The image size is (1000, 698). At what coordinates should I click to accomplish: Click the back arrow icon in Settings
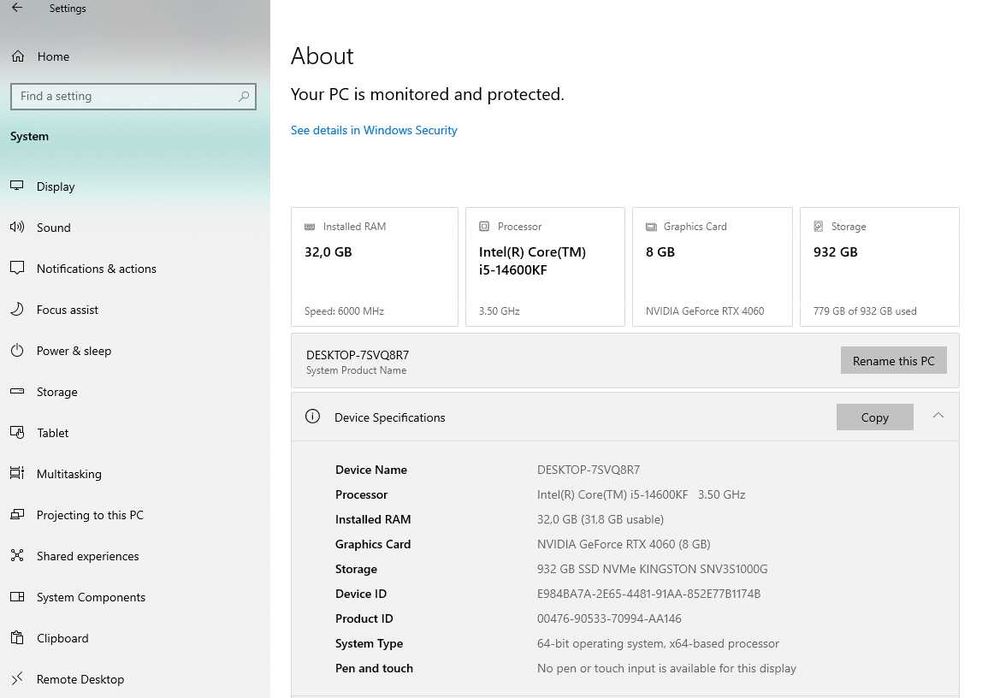tap(17, 8)
